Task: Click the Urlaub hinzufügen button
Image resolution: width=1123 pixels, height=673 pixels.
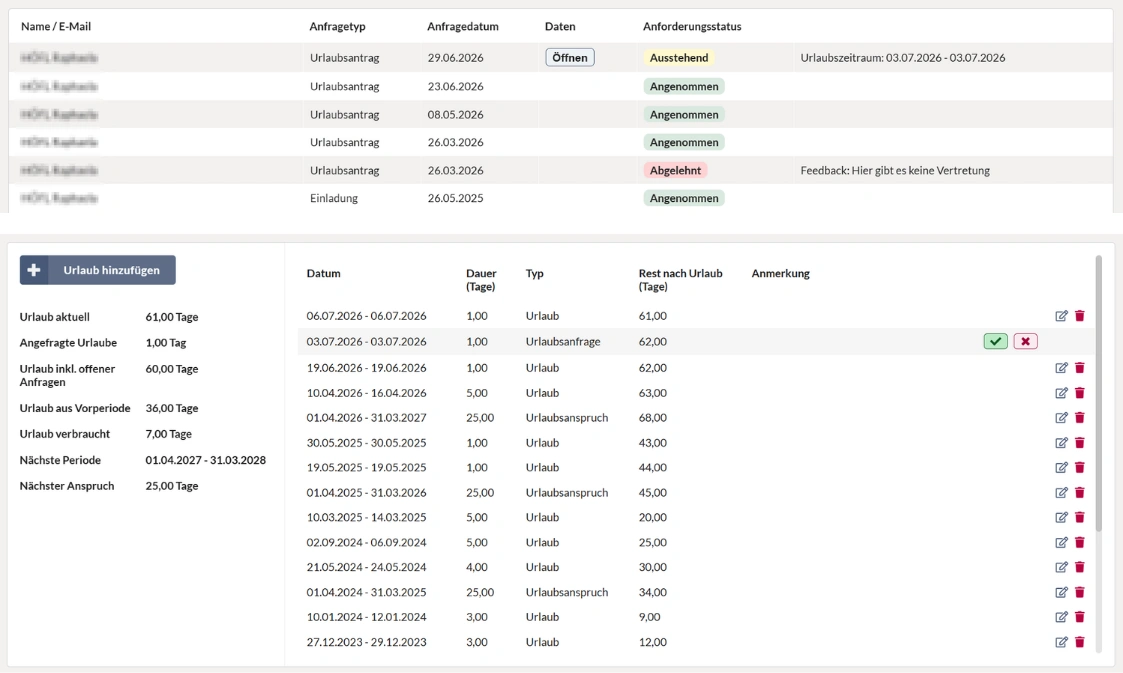Action: point(97,270)
